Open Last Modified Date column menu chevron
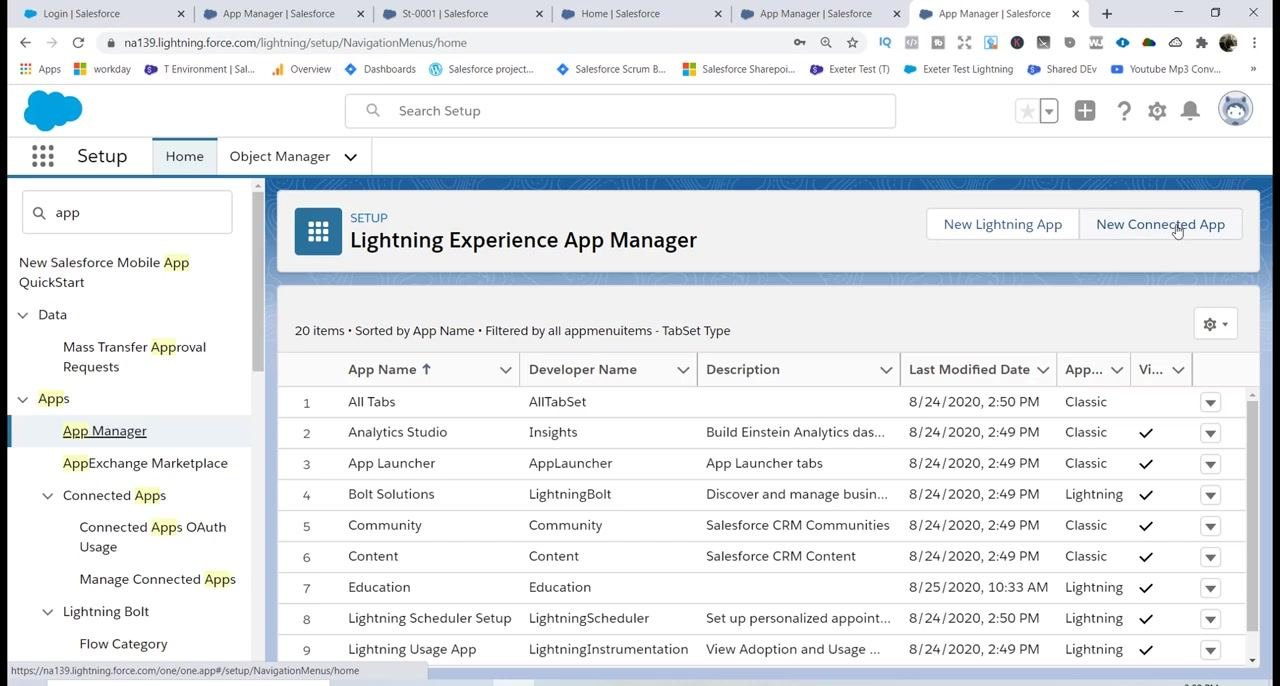 point(1043,370)
